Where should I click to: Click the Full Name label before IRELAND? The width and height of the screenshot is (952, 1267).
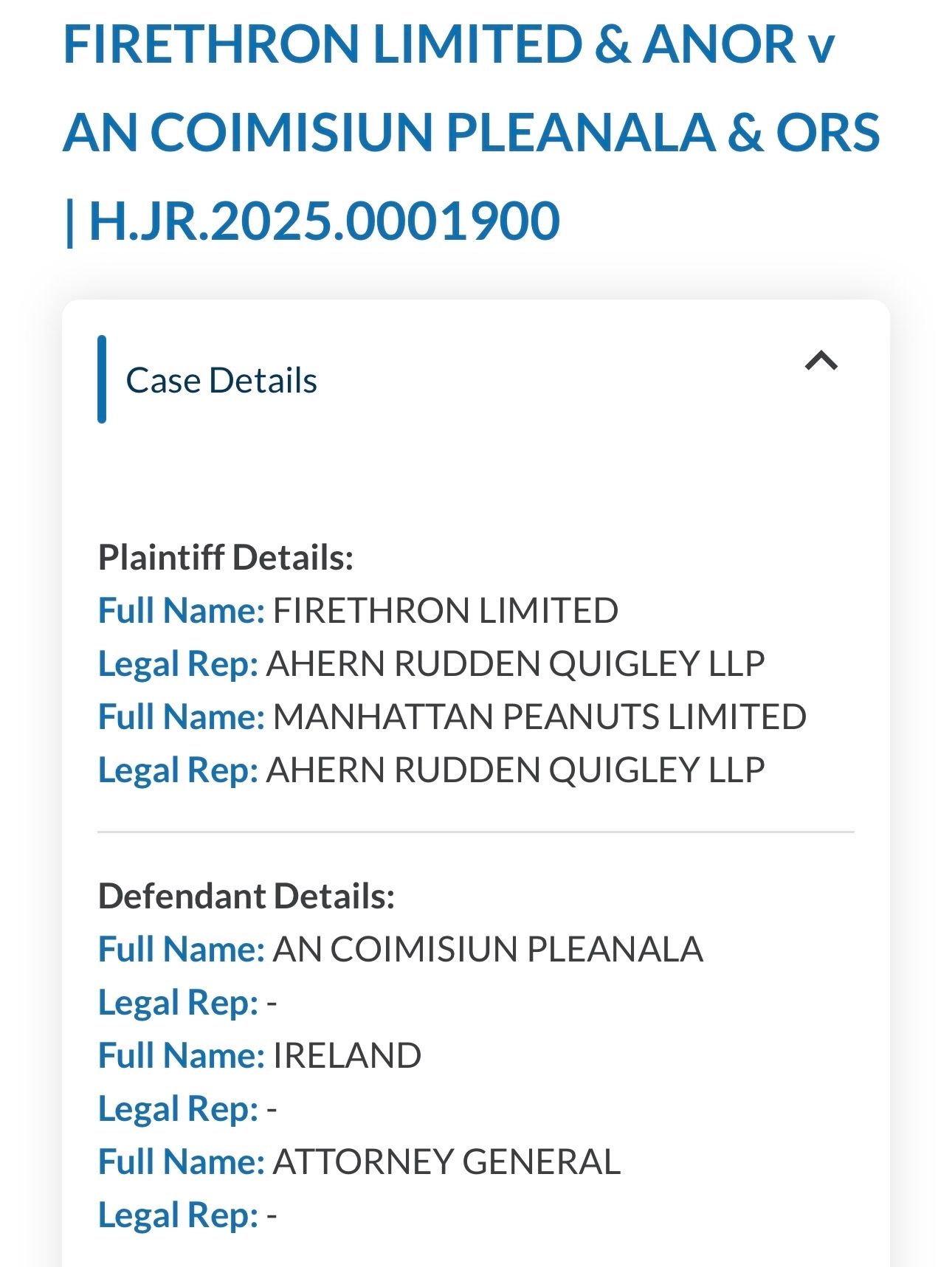tap(181, 1056)
